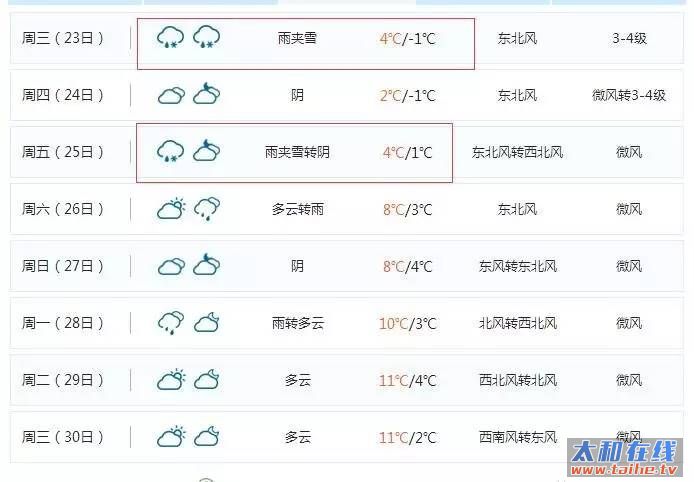Click the daytime sleet icon for Wednesday 23日
Viewport: 694px width, 482px height.
(x=171, y=37)
